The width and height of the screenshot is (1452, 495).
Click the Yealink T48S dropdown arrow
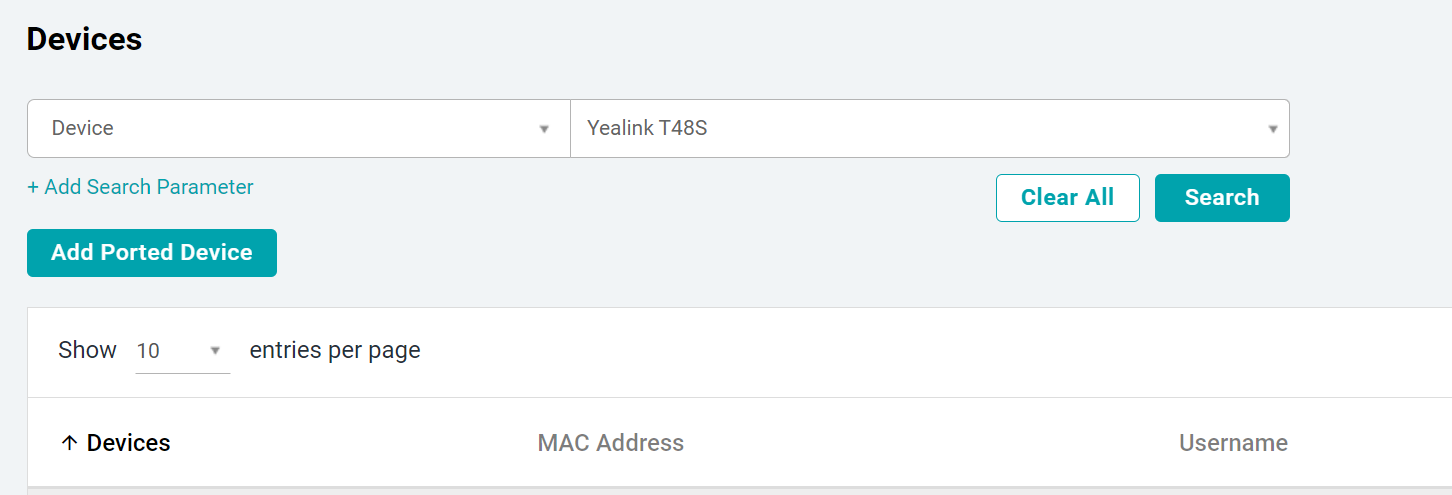1273,129
